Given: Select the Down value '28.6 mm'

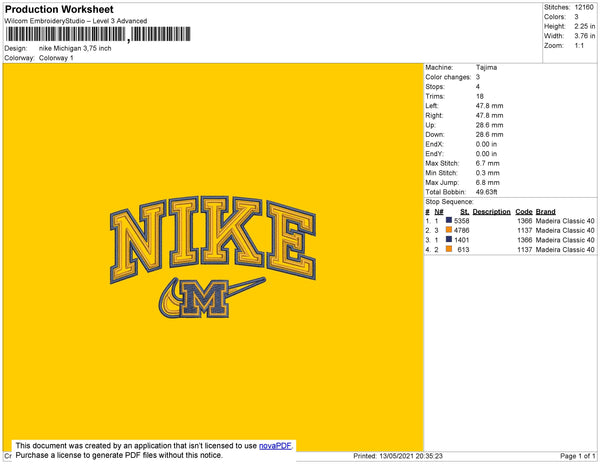Looking at the screenshot, I should tap(489, 135).
